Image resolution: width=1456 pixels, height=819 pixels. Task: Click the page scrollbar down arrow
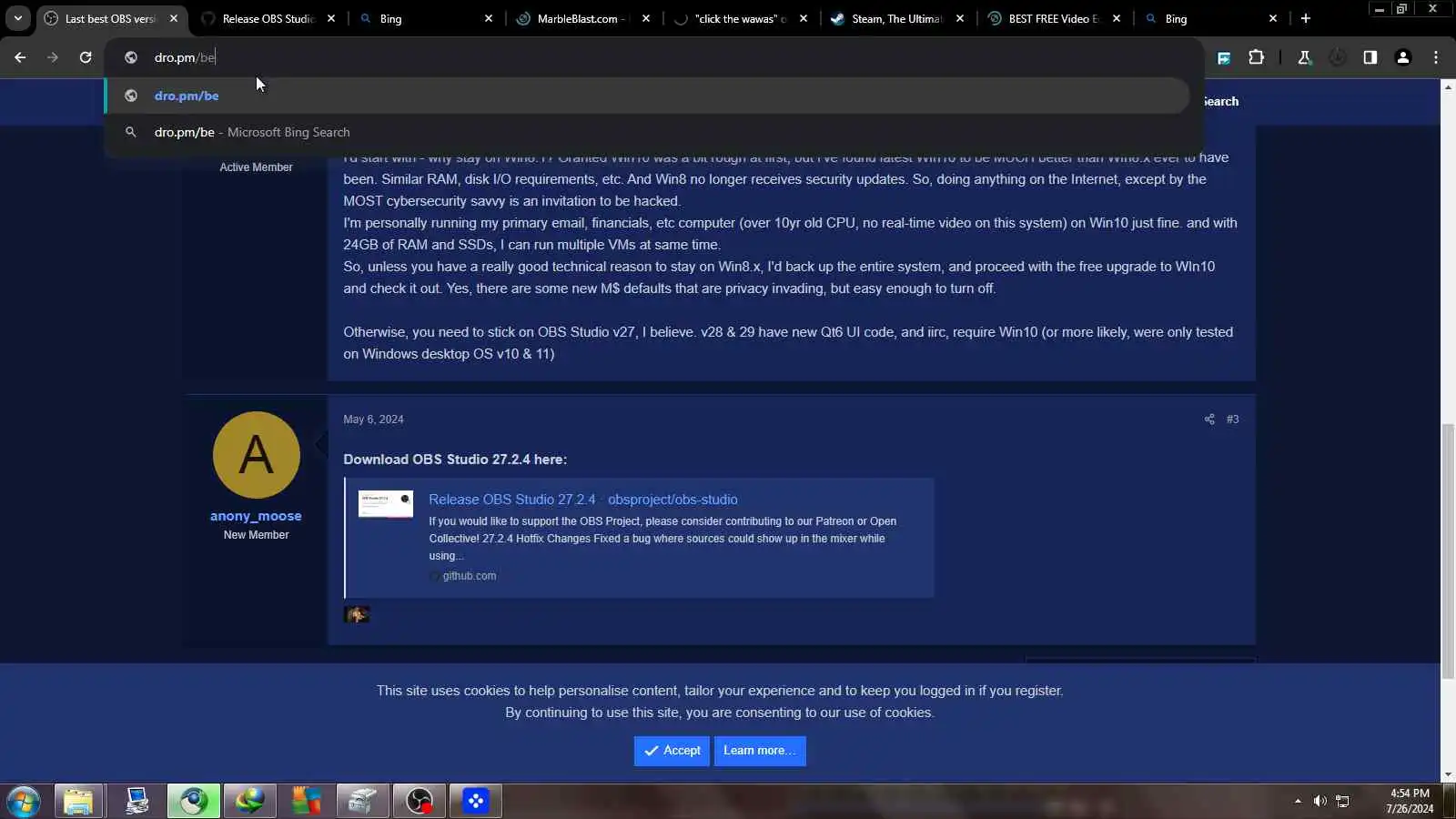click(x=1448, y=774)
